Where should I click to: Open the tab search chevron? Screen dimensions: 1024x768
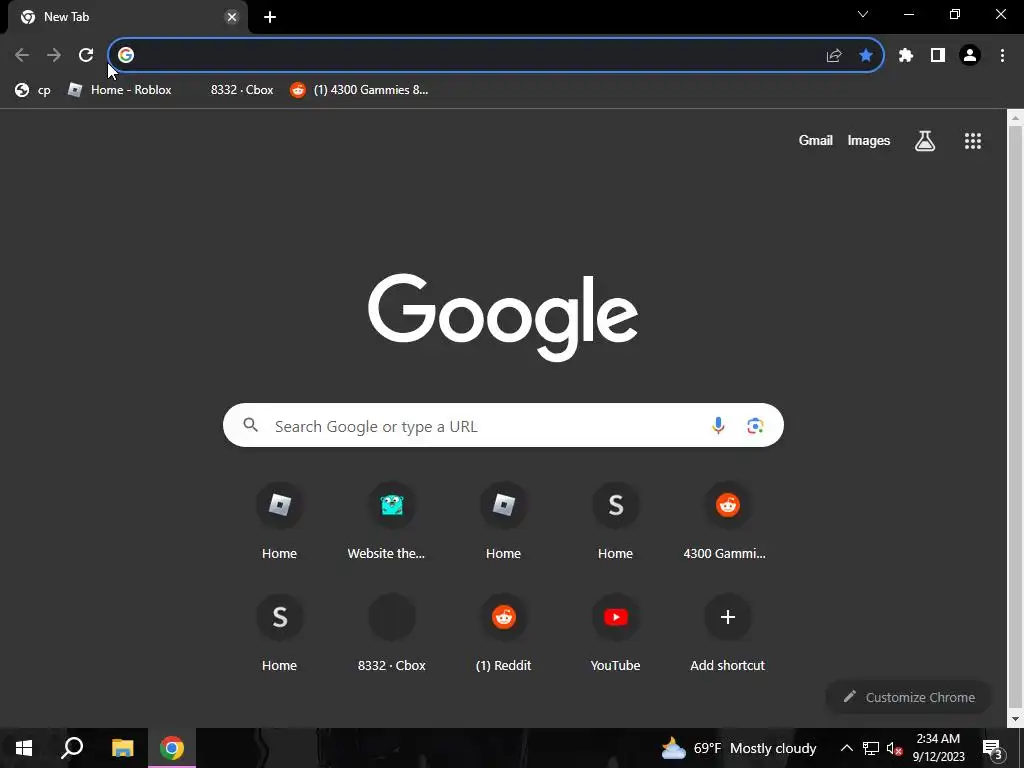pyautogui.click(x=863, y=14)
